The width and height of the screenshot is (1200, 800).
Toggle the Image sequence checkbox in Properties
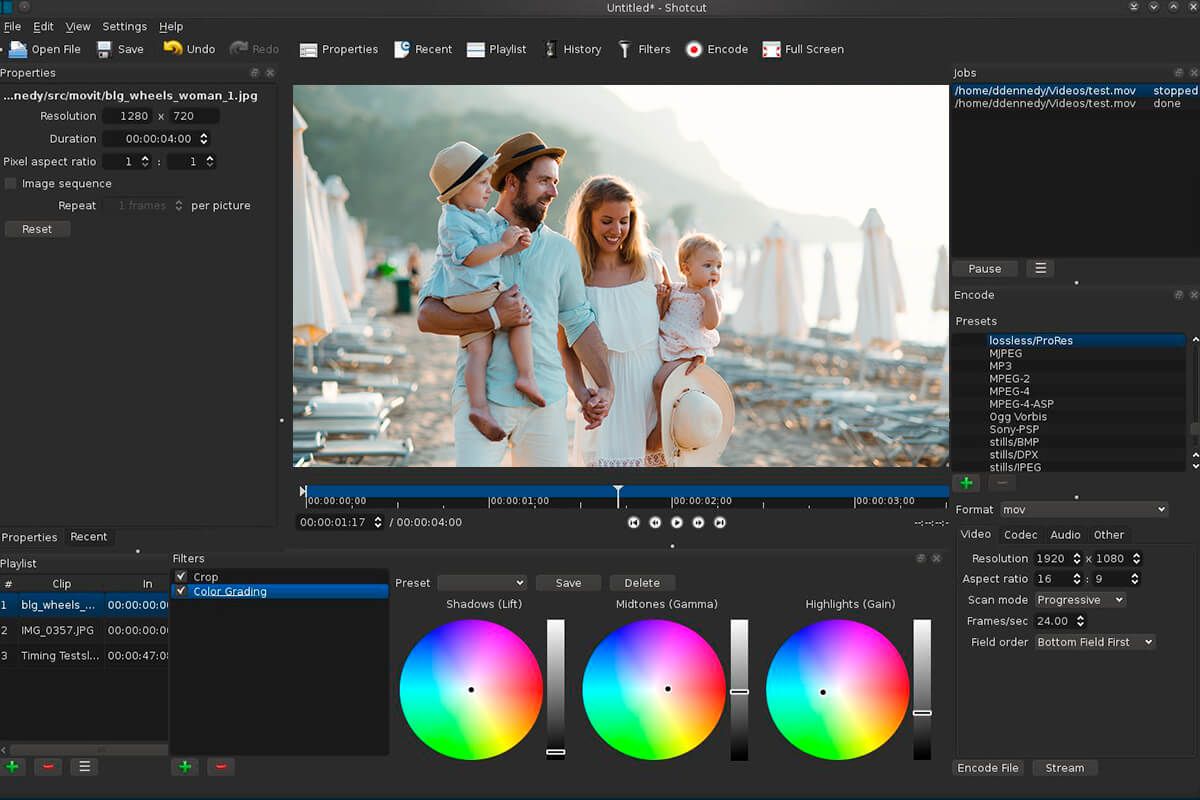(x=10, y=183)
